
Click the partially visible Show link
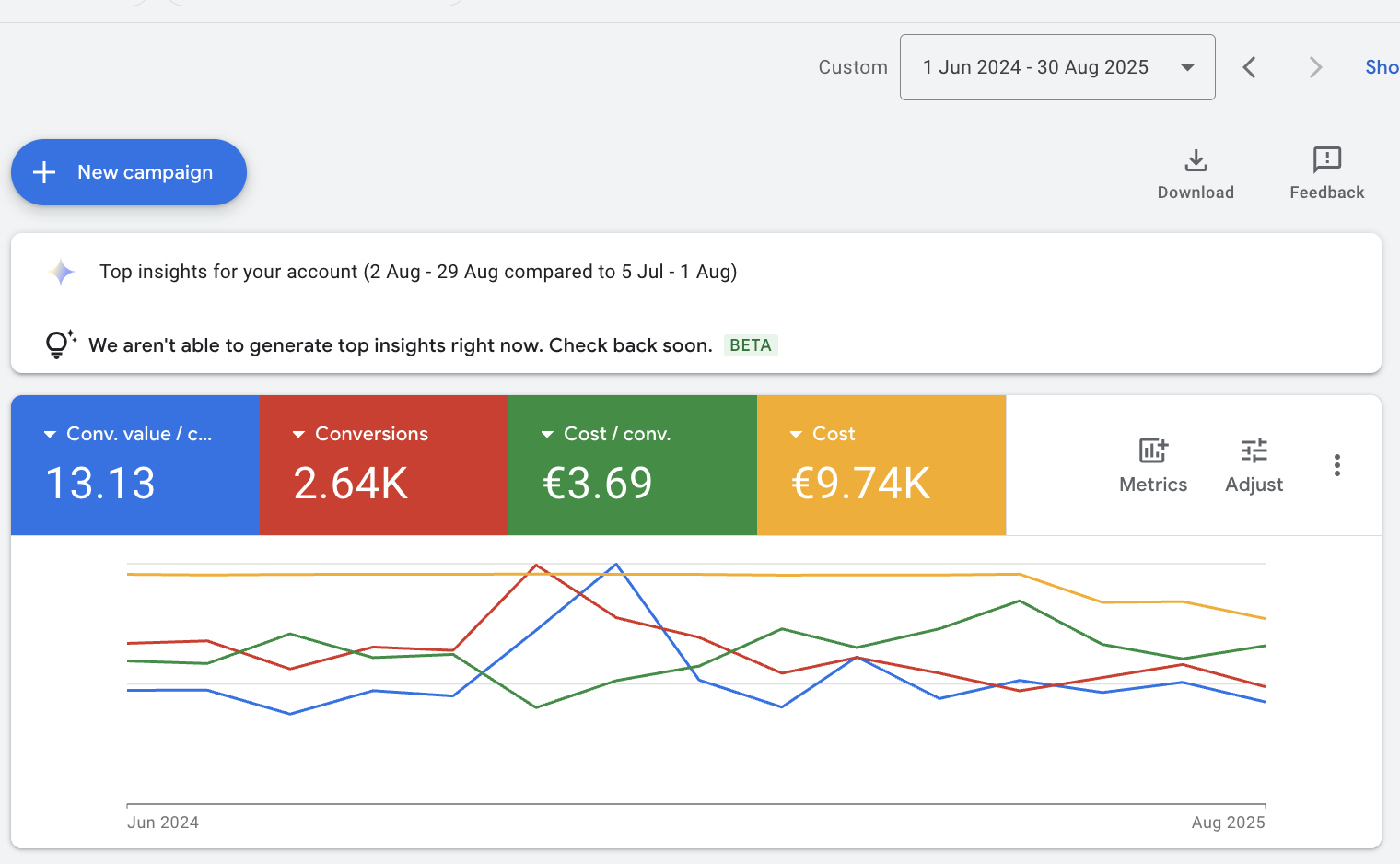1382,67
